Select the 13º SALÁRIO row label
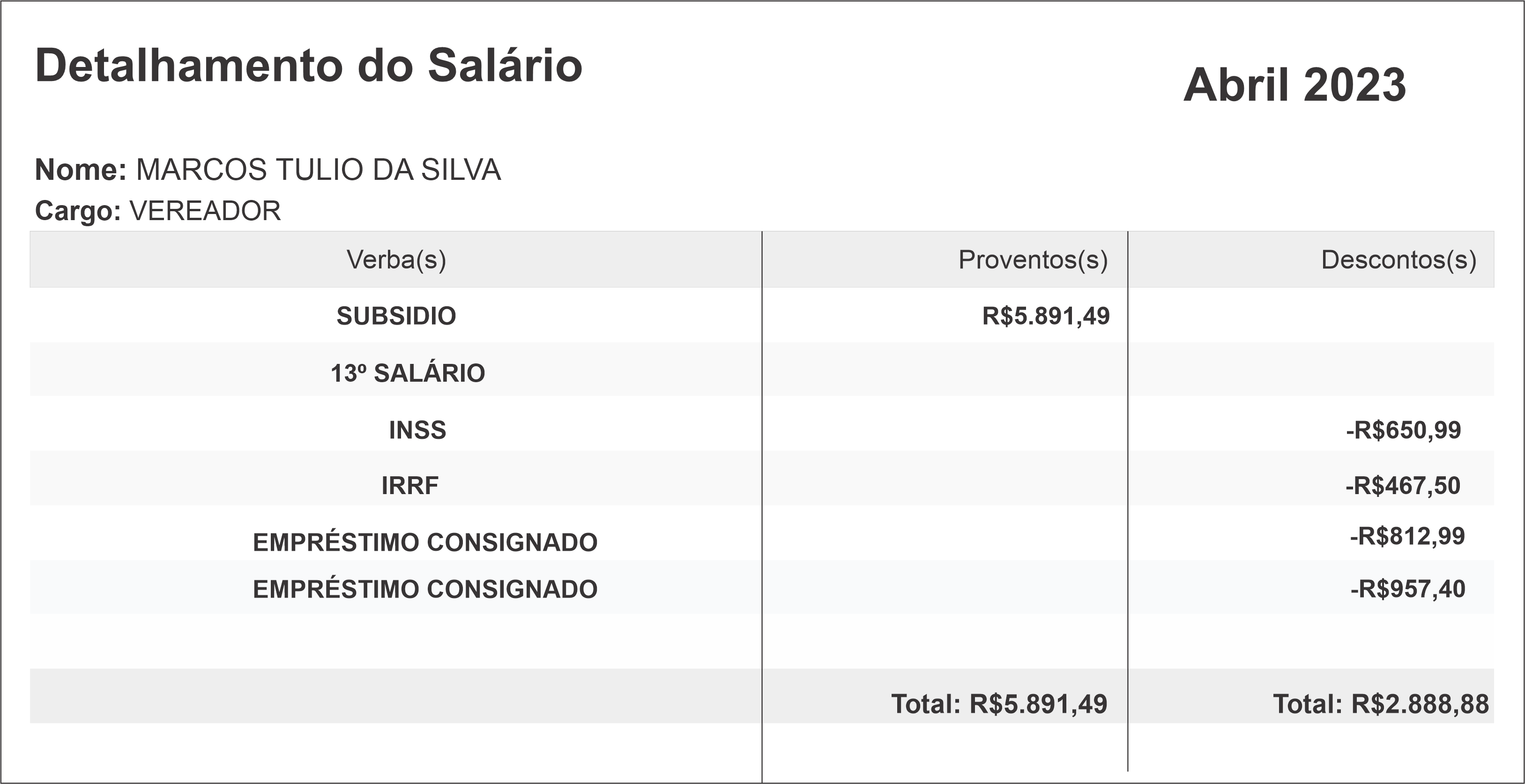The height and width of the screenshot is (784, 1525). pyautogui.click(x=407, y=373)
